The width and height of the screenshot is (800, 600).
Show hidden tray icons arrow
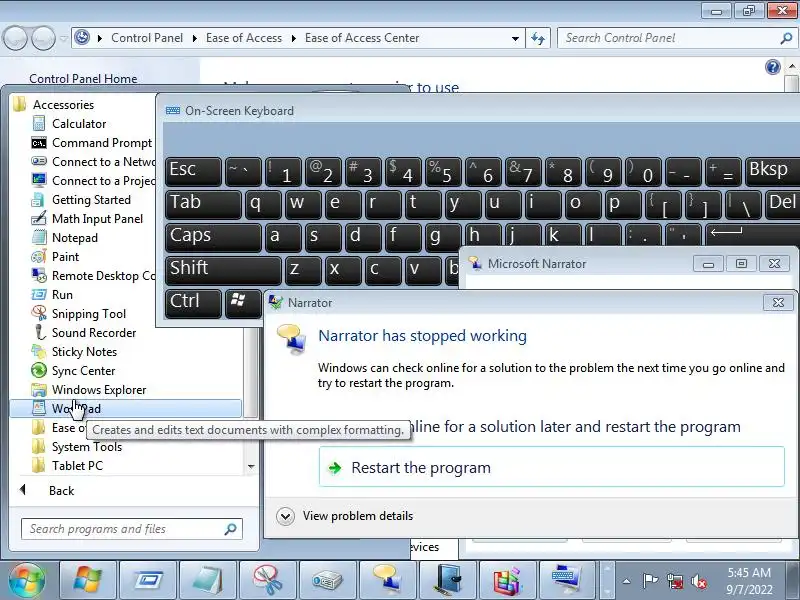click(x=627, y=581)
